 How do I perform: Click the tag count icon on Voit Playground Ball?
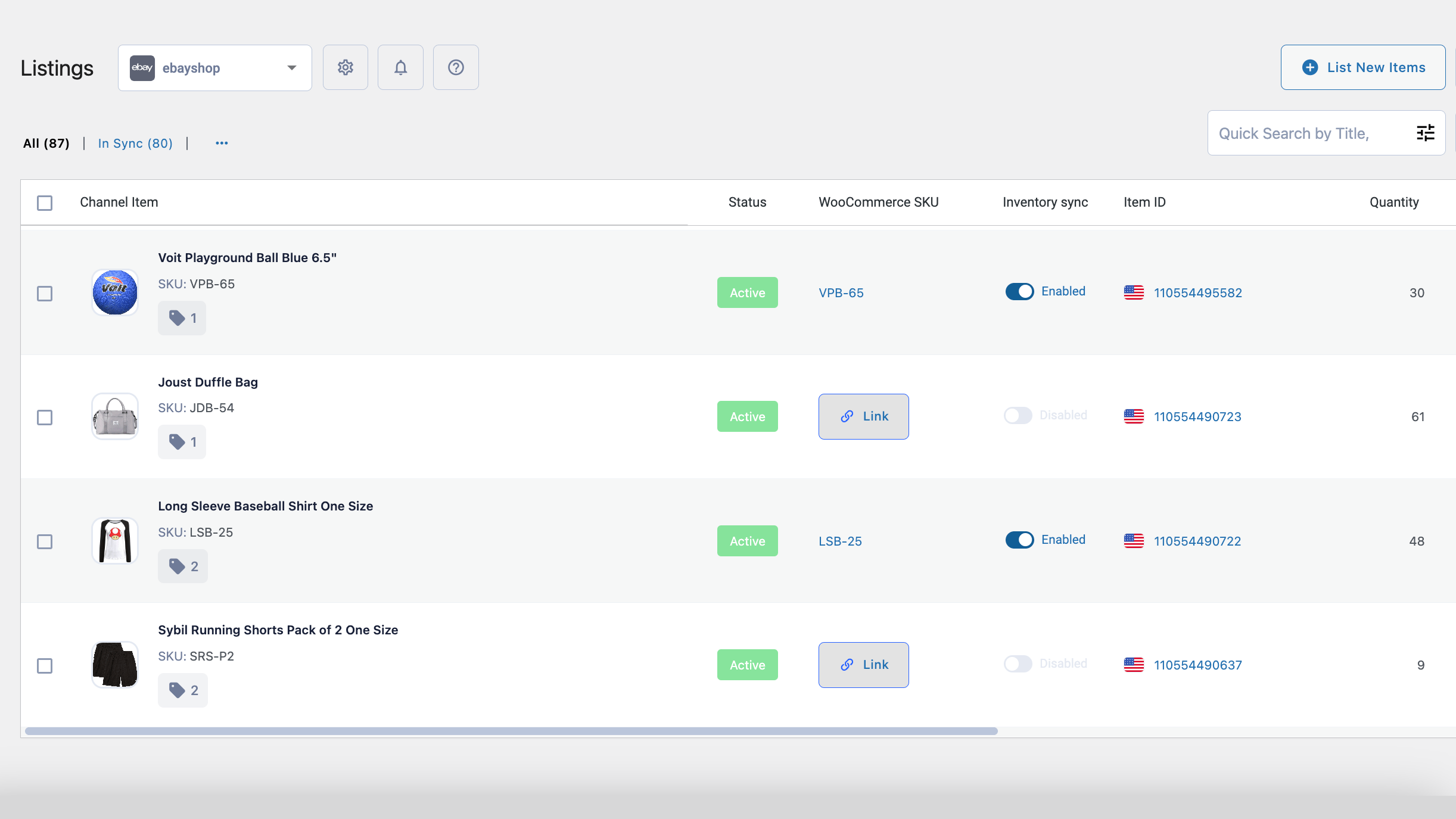[x=182, y=317]
